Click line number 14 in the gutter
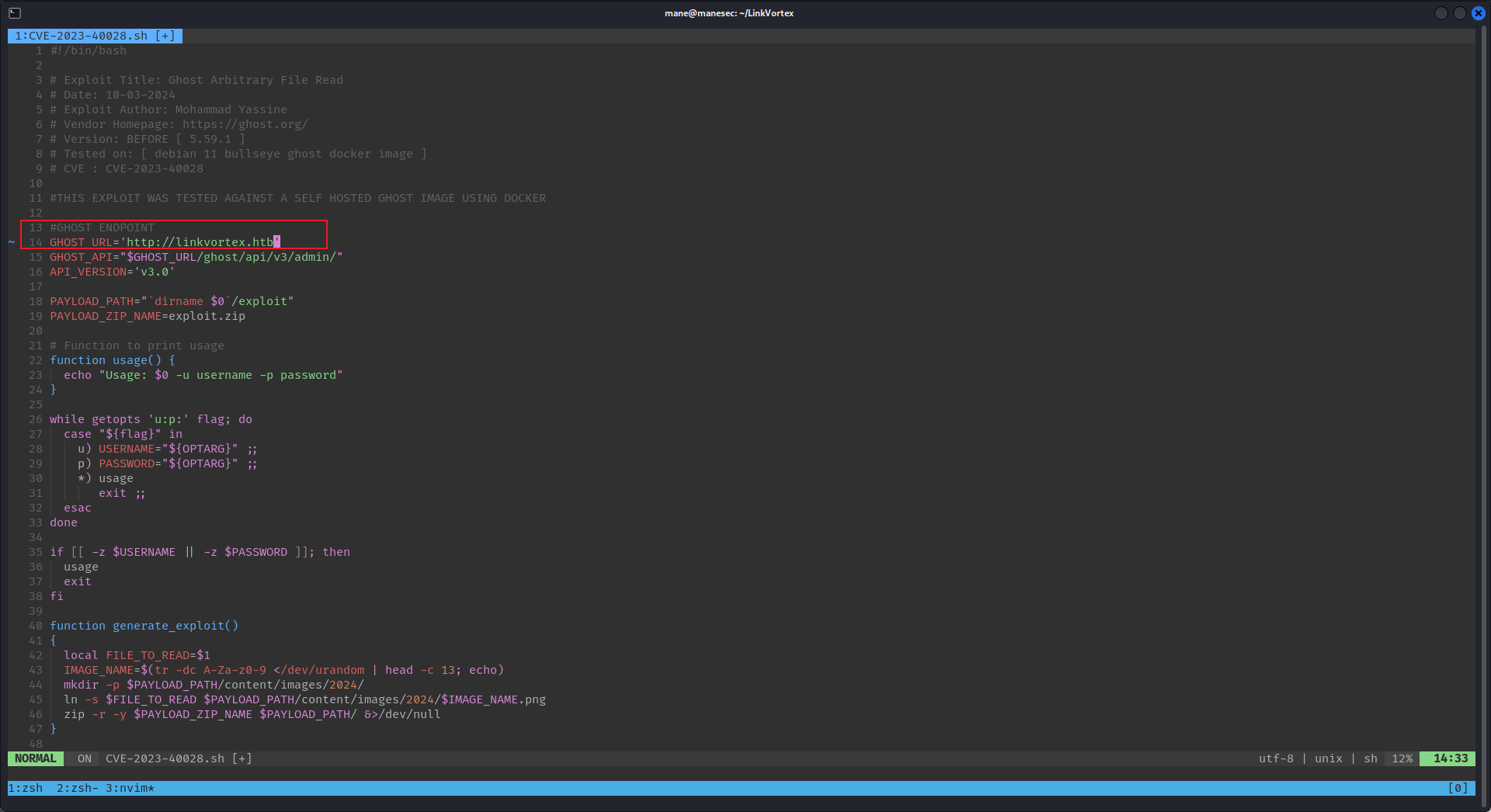This screenshot has width=1491, height=812. tap(36, 242)
